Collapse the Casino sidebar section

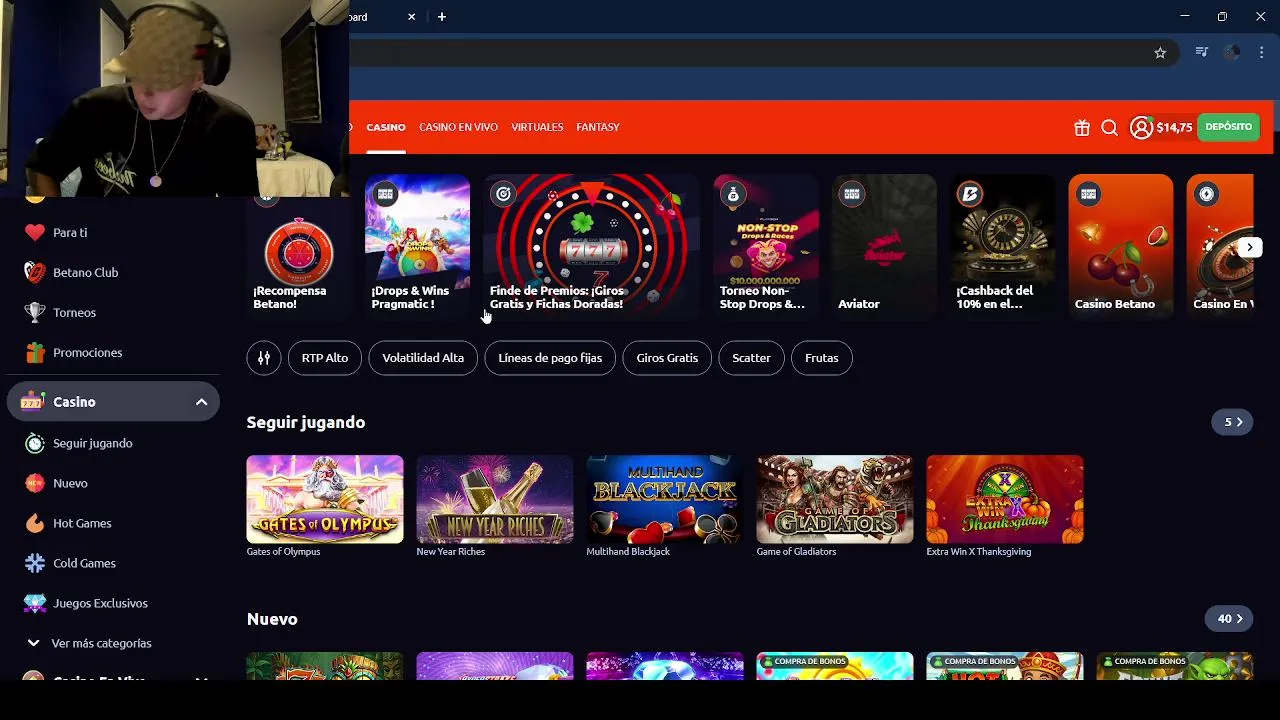click(x=201, y=402)
